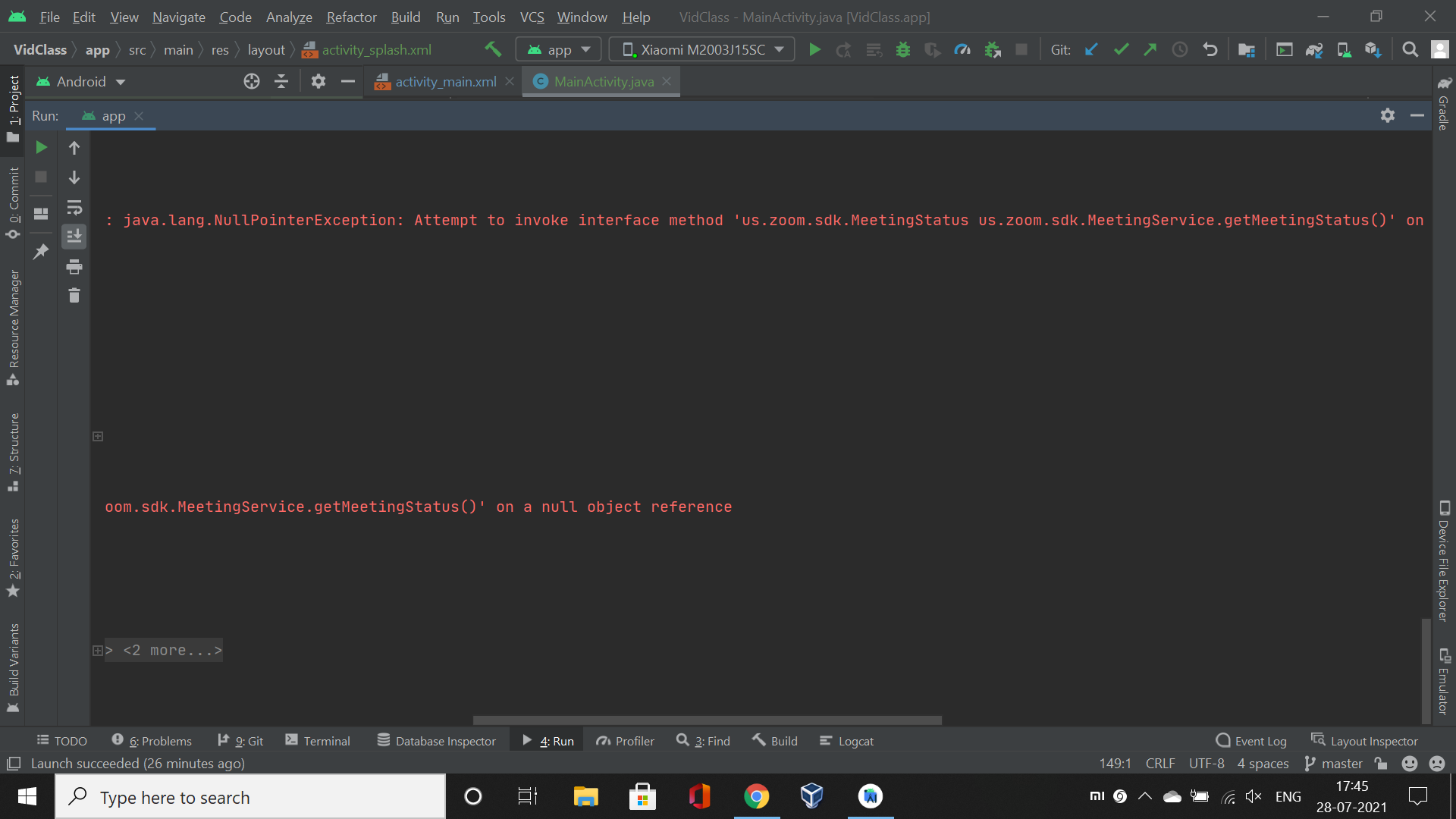
Task: Switch to the activity_main.xml editor tab
Action: coord(445,82)
